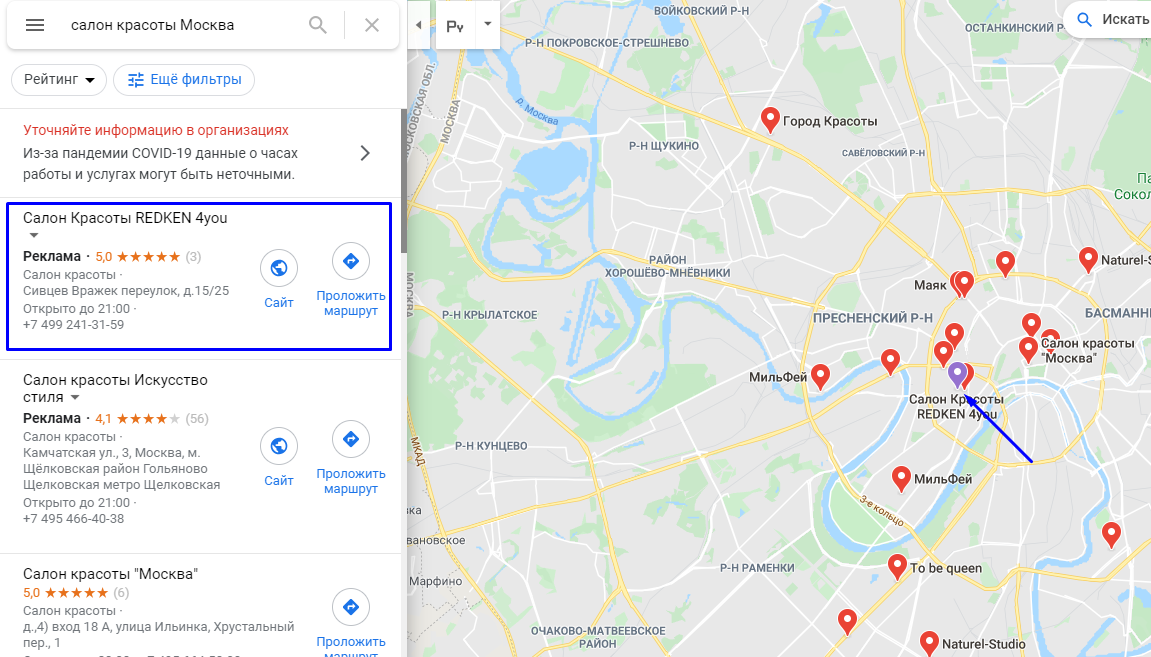
Task: Clear search with the X icon
Action: 372,25
